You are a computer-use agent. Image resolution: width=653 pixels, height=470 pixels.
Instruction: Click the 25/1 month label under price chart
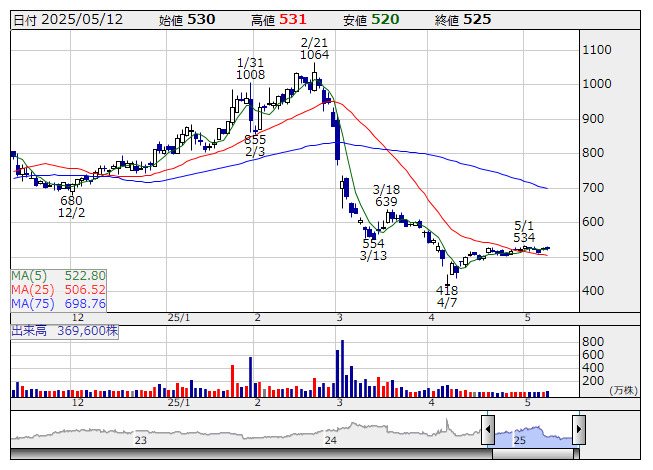coord(179,318)
